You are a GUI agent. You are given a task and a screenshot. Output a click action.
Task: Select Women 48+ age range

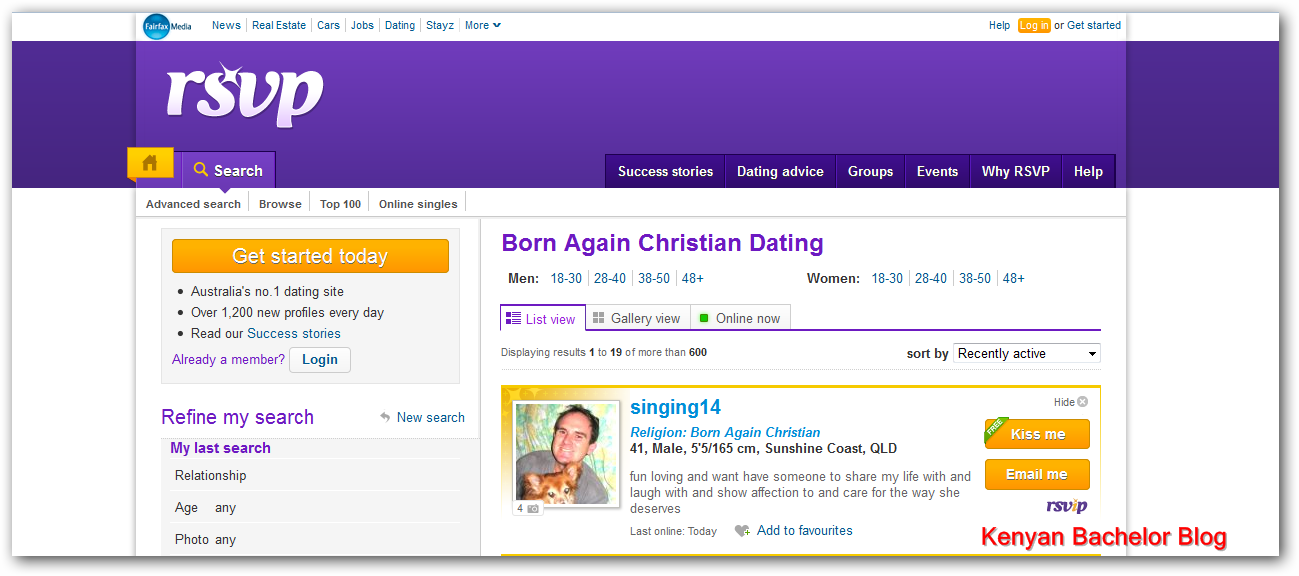(1014, 279)
